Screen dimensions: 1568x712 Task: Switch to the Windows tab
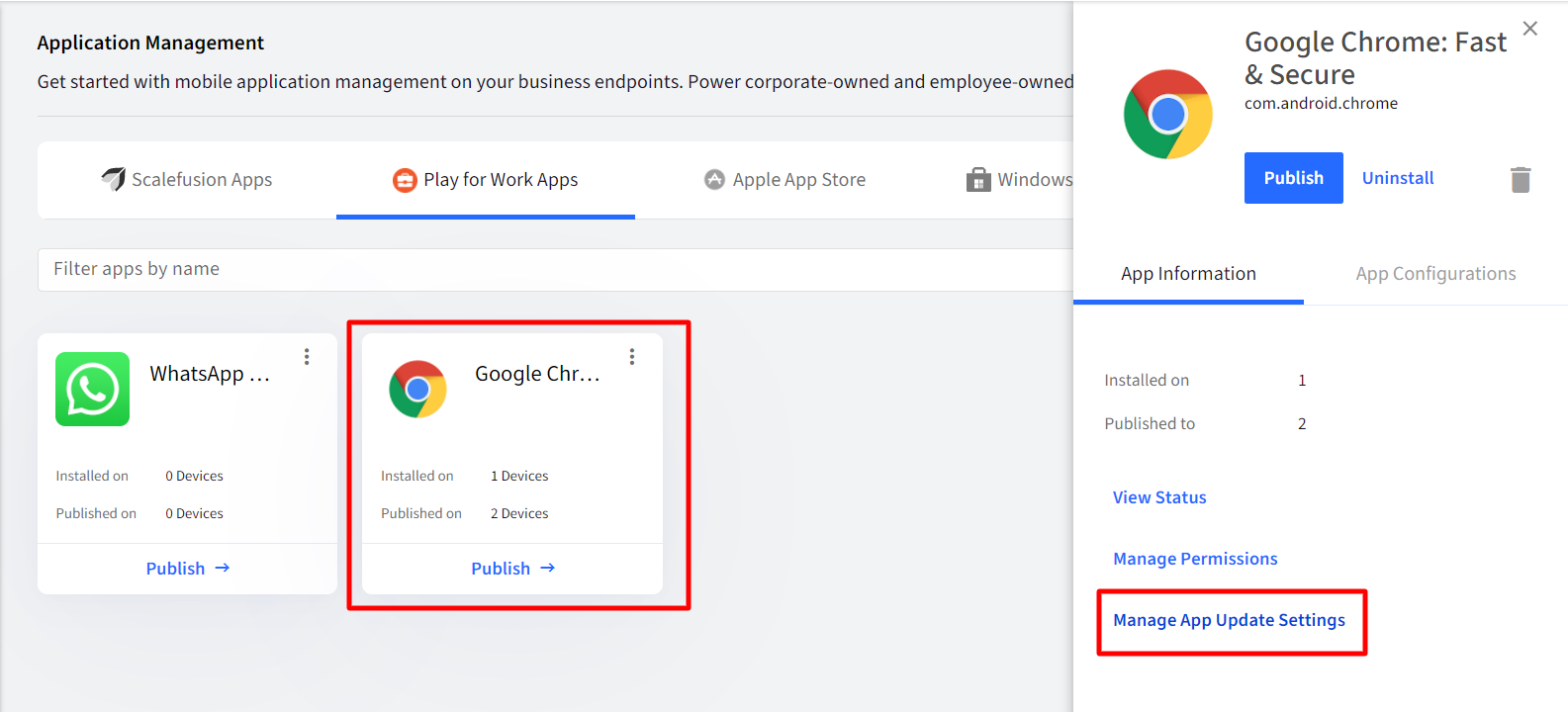click(x=1020, y=180)
